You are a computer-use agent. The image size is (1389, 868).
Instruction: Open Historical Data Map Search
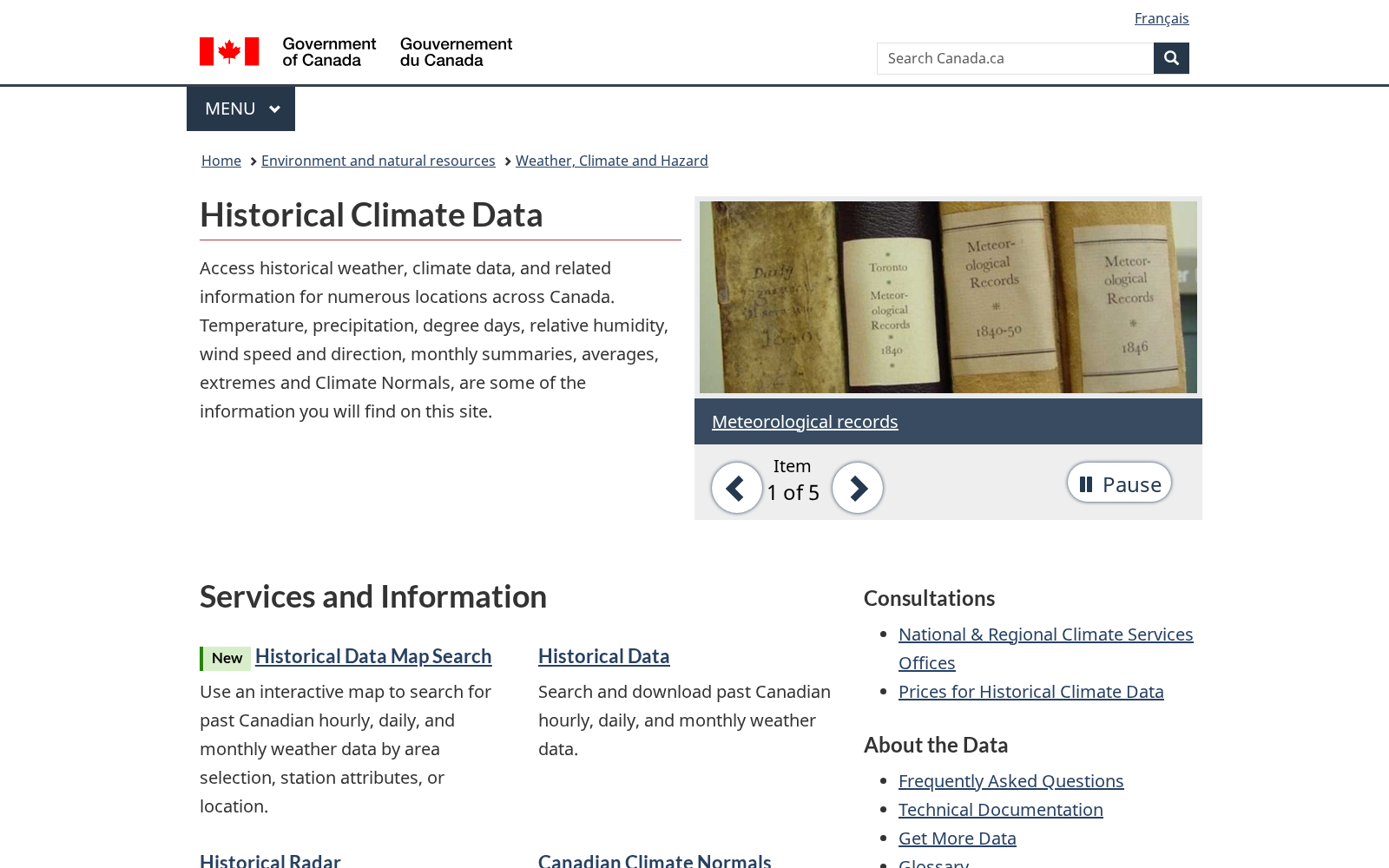pyautogui.click(x=373, y=656)
